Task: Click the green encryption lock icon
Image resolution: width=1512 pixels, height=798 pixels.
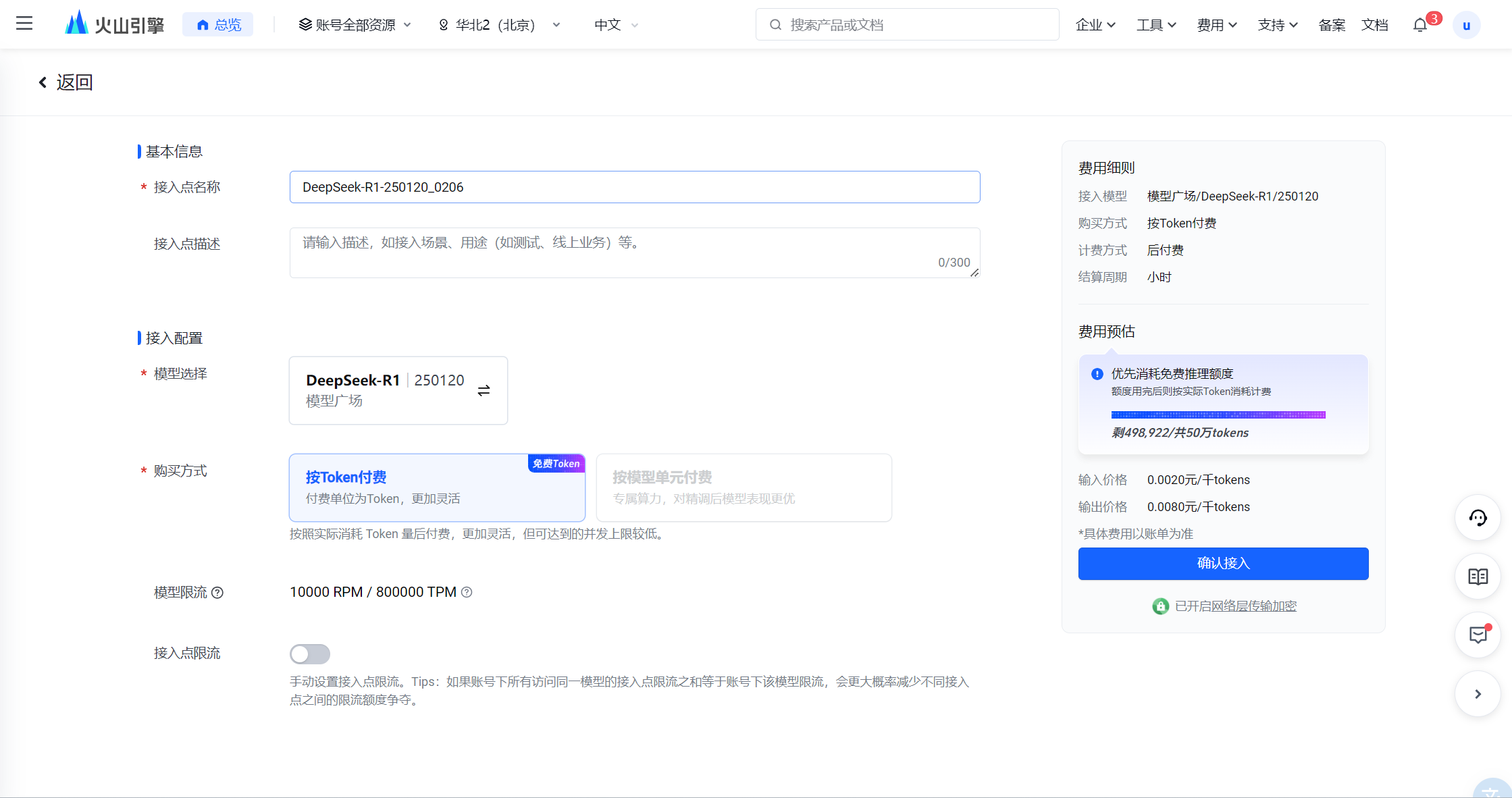Action: click(x=1160, y=606)
